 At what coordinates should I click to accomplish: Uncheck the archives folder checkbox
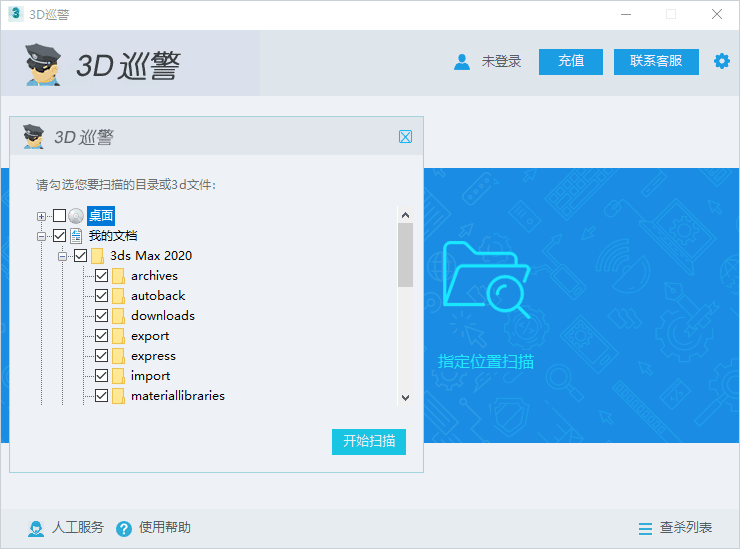(x=101, y=276)
